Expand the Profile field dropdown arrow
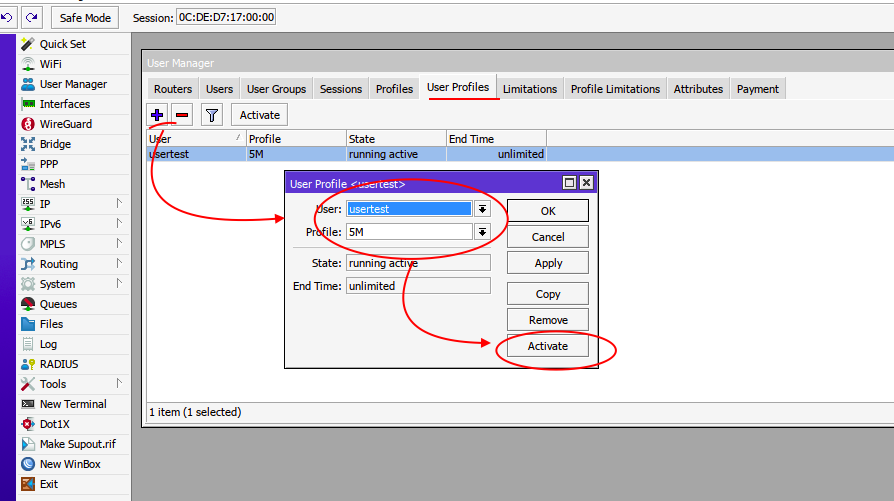The image size is (894, 501). 482,232
